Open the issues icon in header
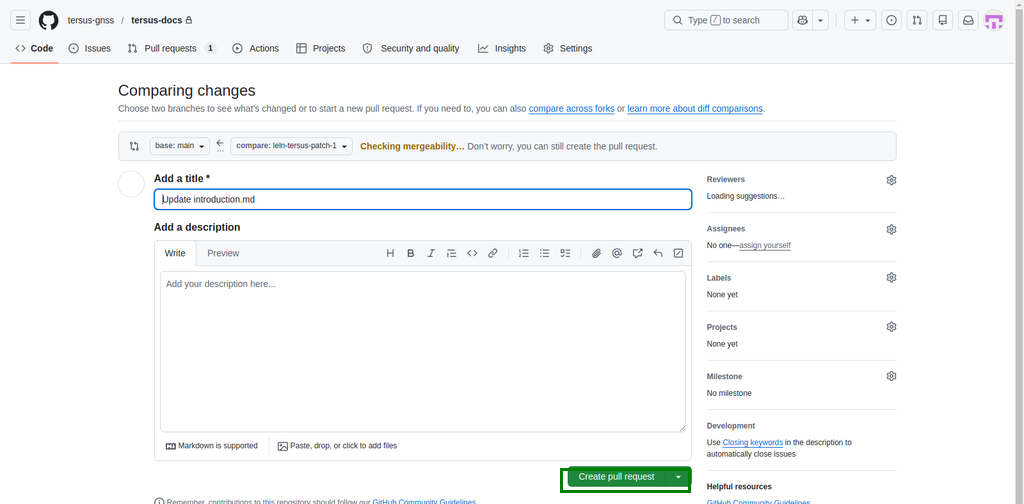The height and width of the screenshot is (504, 1024). coord(891,20)
